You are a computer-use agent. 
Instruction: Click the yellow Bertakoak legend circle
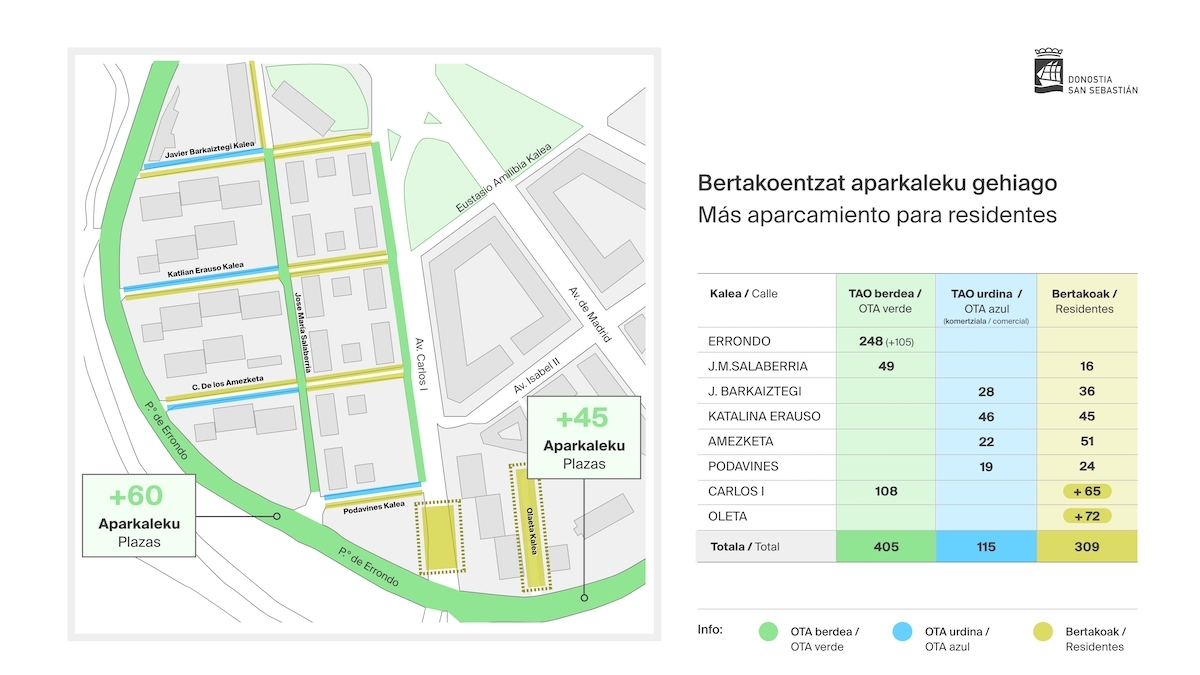tap(1042, 631)
